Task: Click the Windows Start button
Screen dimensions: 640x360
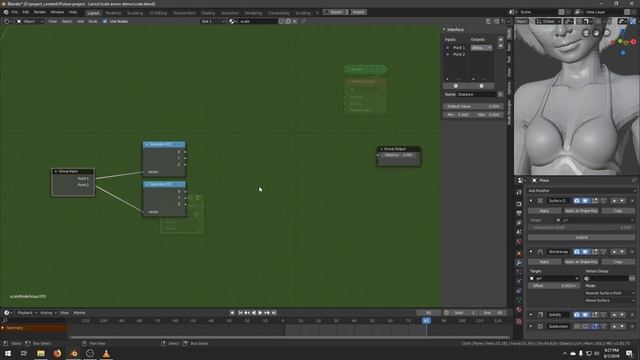Action: click(x=8, y=353)
